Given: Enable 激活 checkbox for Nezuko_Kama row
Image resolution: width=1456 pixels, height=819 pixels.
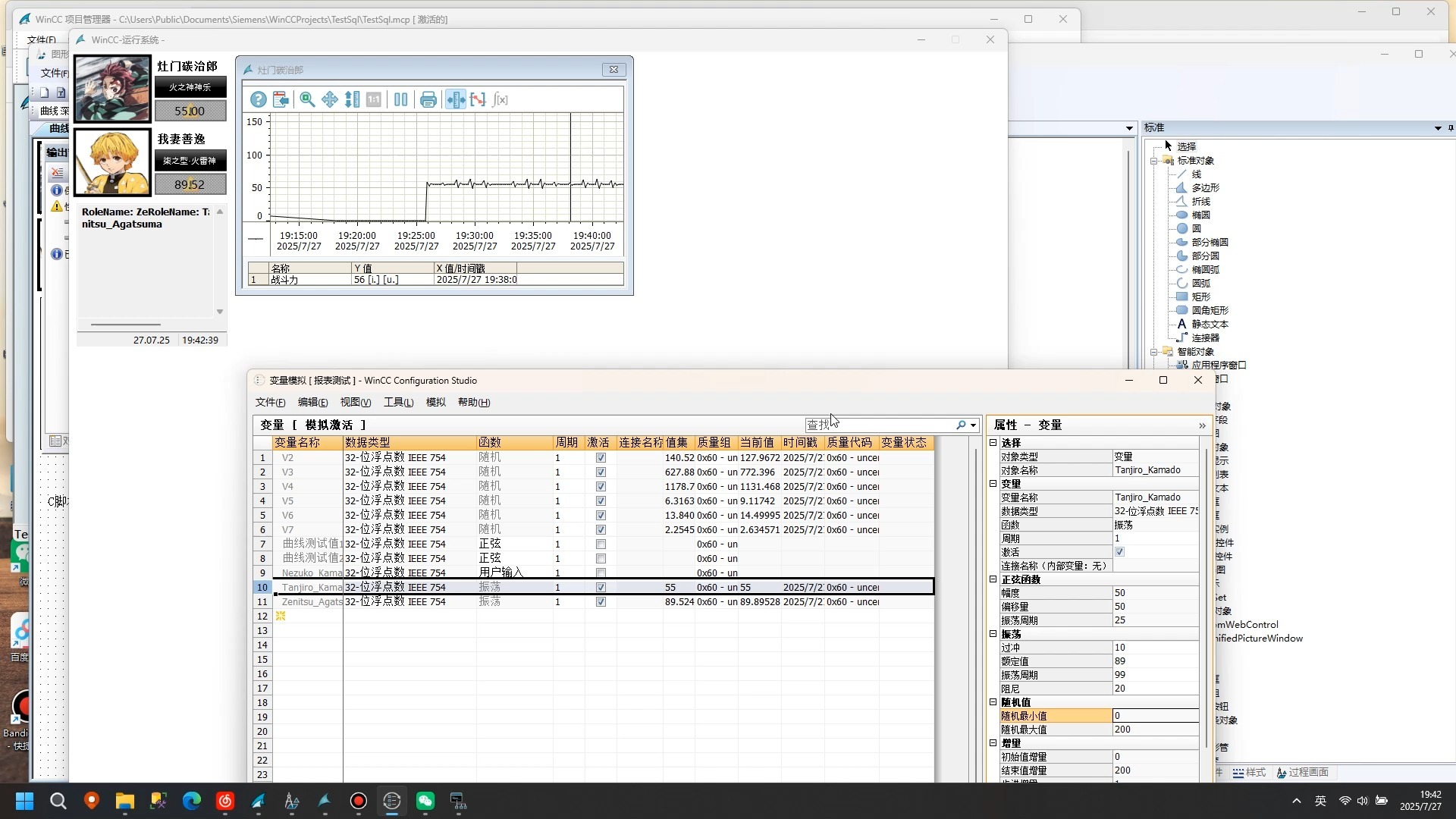Looking at the screenshot, I should (601, 573).
